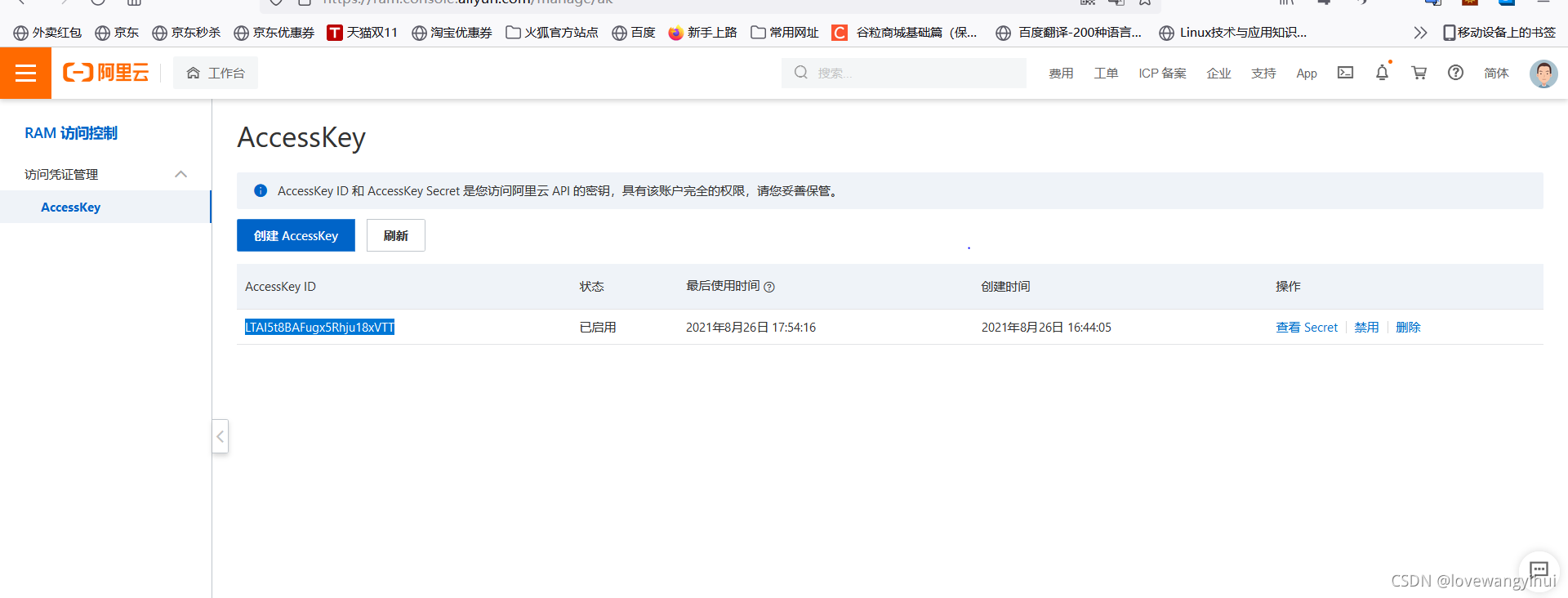Open 移动设备上的书签 folder
1568x598 pixels.
coord(1499,33)
